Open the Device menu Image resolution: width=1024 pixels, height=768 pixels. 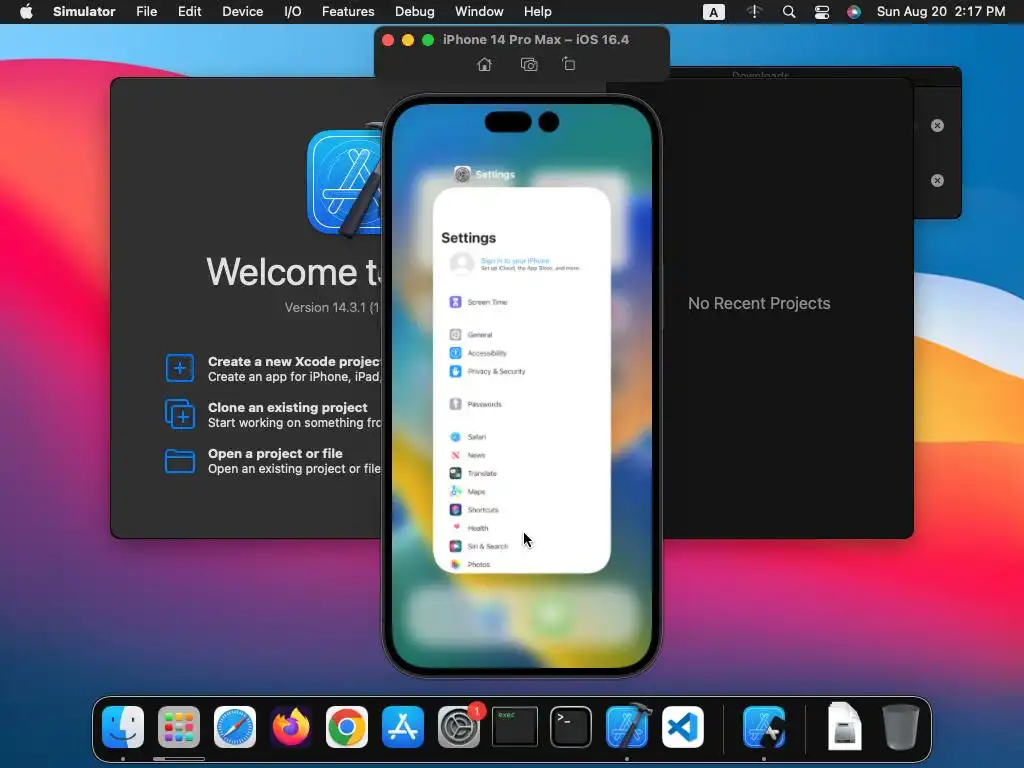tap(242, 12)
